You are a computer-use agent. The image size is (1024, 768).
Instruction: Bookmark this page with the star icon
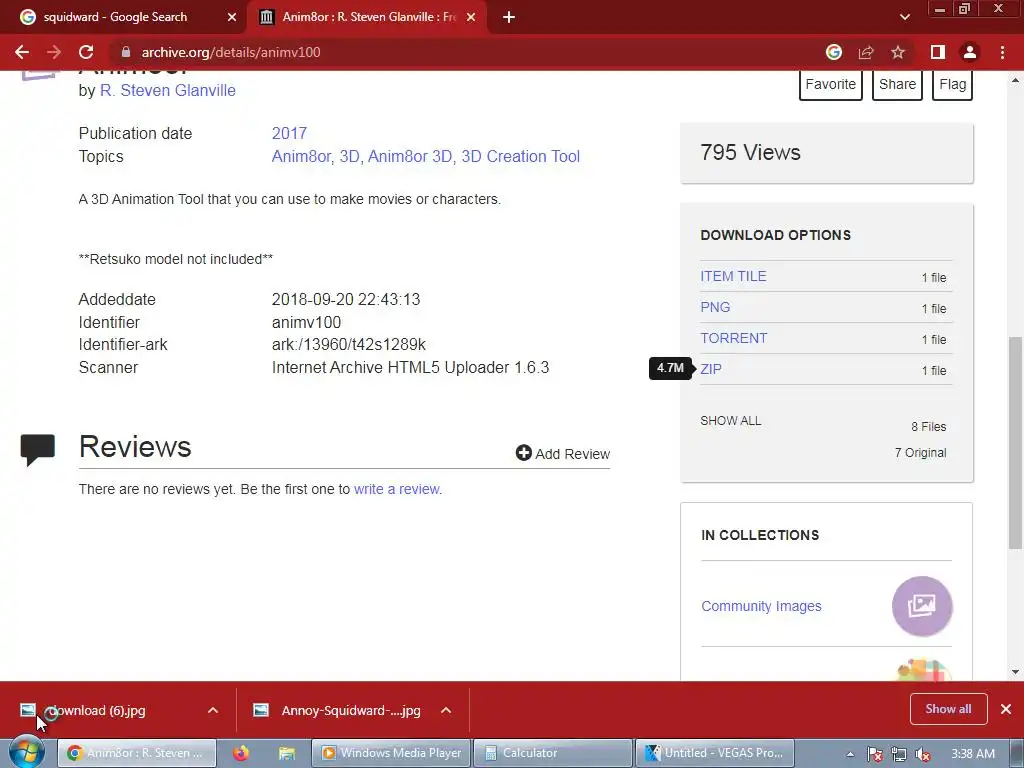(x=898, y=52)
